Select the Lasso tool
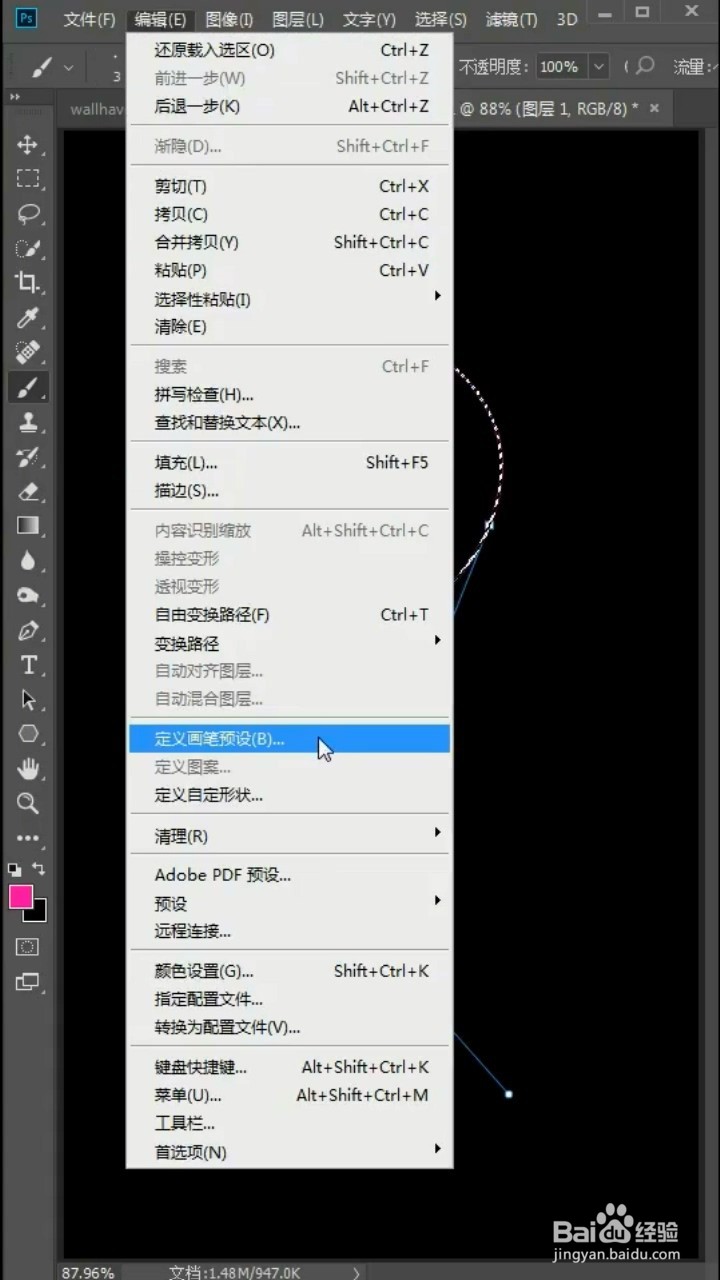720x1280 pixels. tap(28, 213)
